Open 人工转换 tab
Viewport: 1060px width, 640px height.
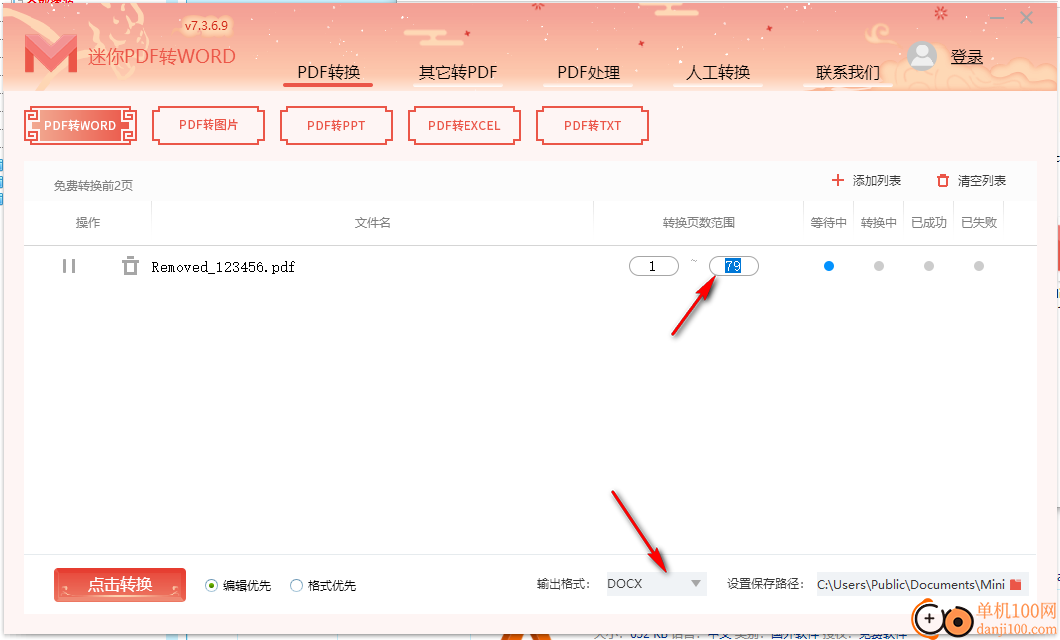coord(718,72)
